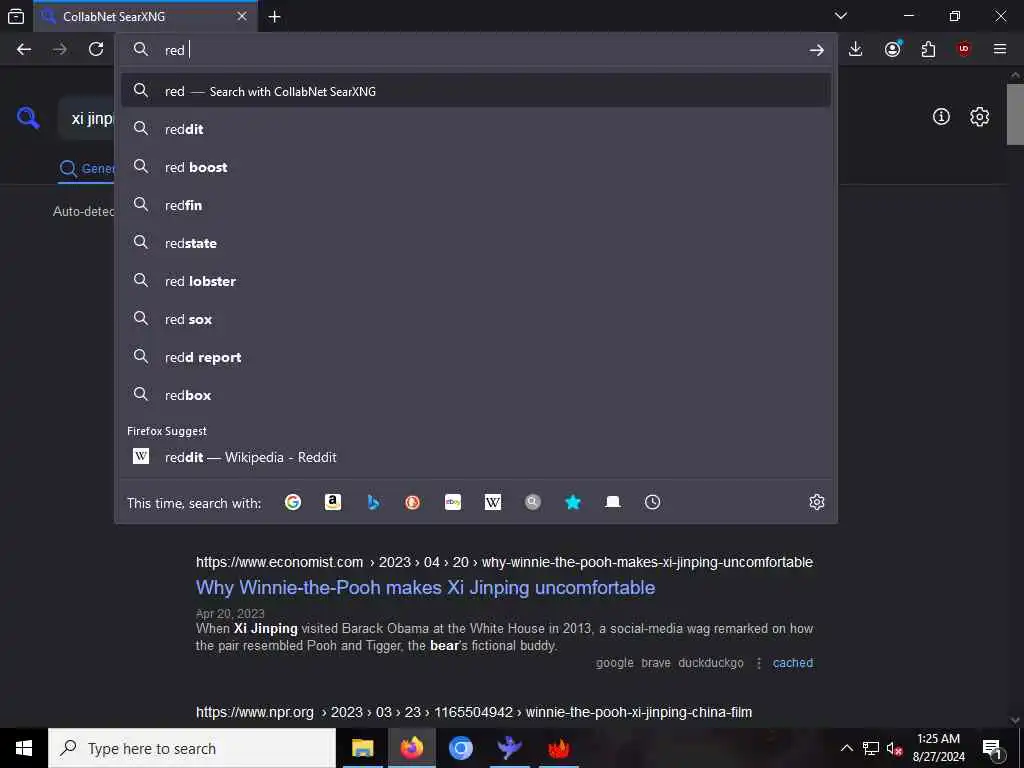This screenshot has height=768, width=1024.
Task: Open the uBlock Origin extension
Action: pyautogui.click(x=964, y=50)
